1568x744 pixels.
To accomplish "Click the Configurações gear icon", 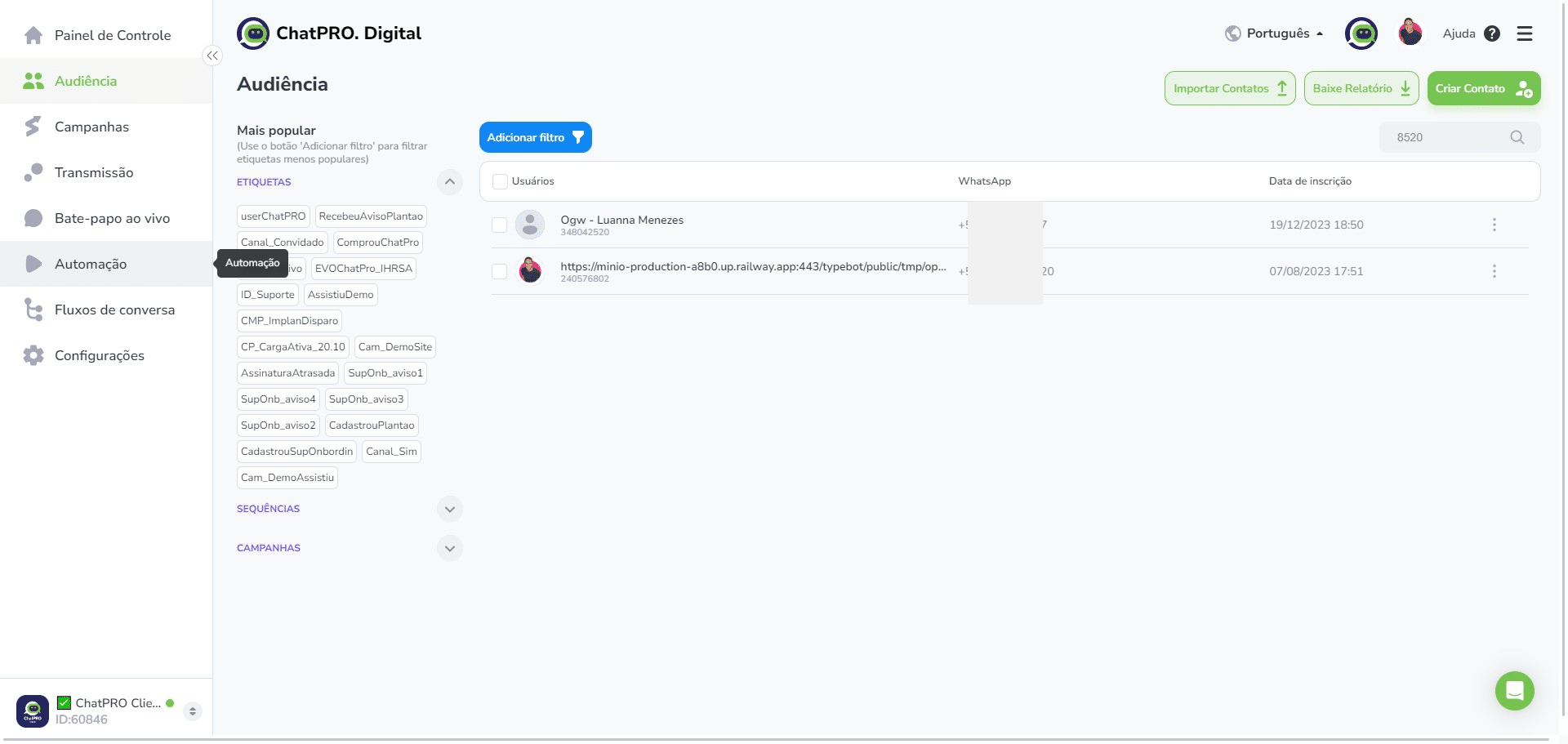I will (33, 355).
